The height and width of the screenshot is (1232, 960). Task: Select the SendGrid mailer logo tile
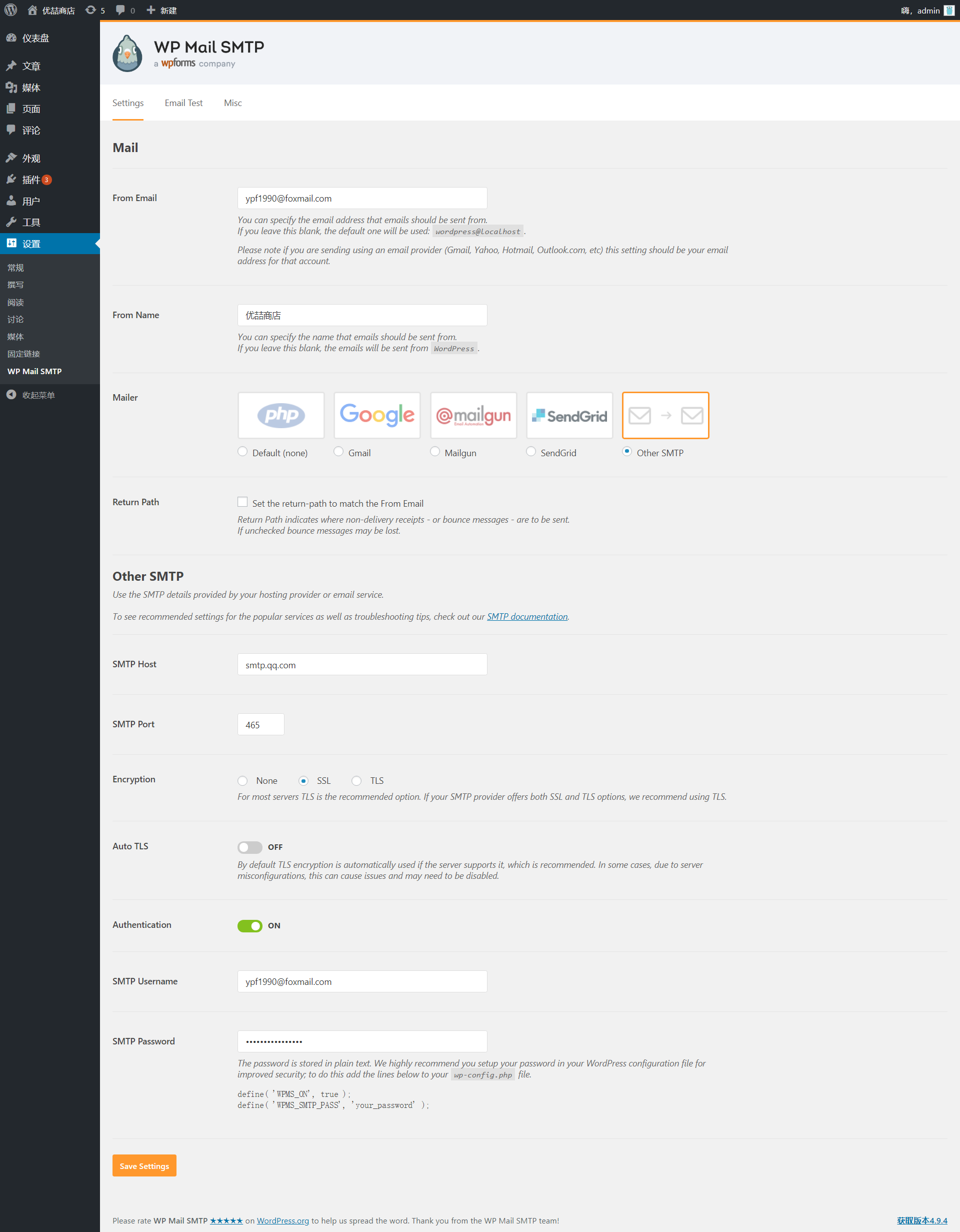[569, 415]
